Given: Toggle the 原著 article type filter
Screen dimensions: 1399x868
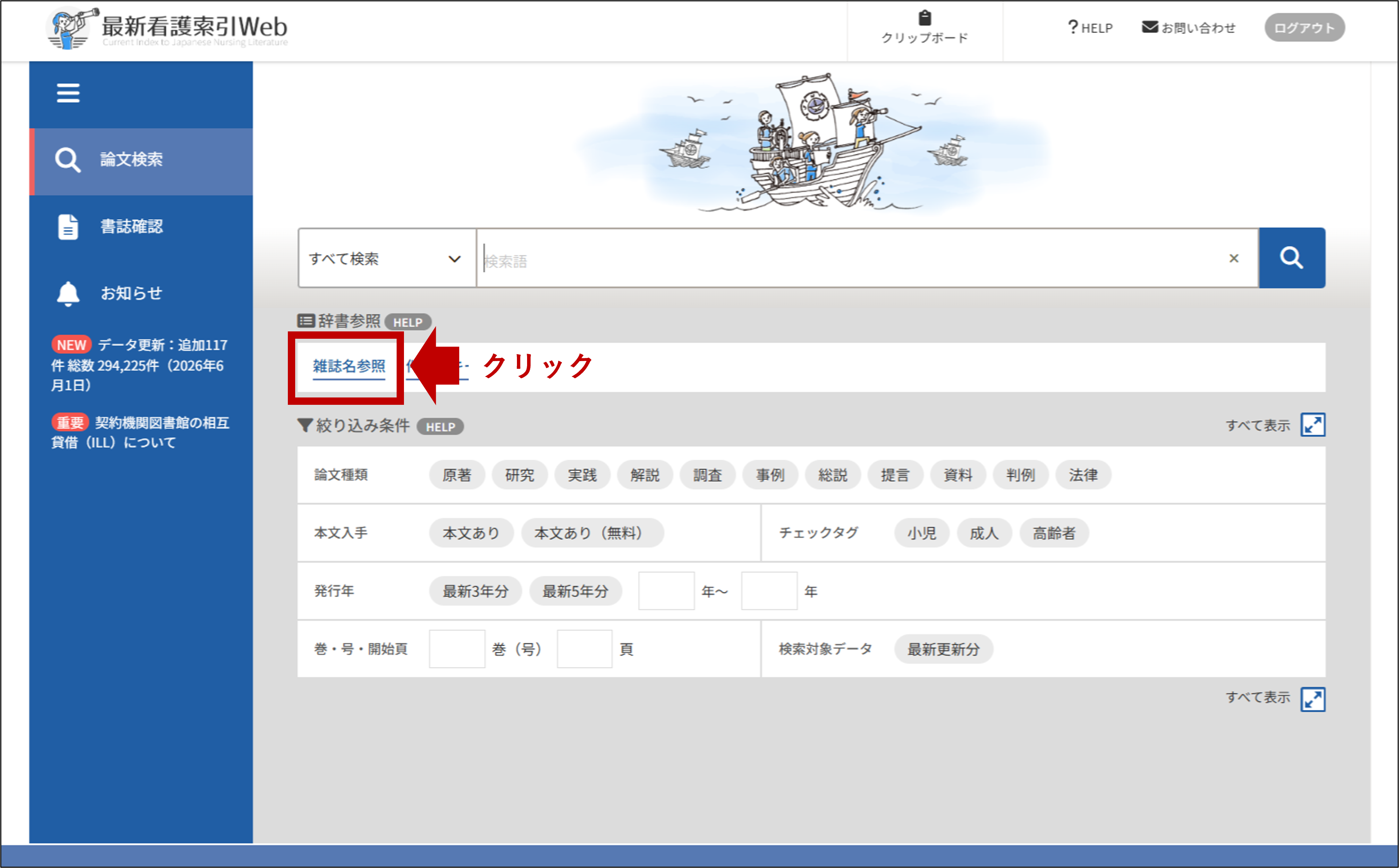Looking at the screenshot, I should click(456, 475).
